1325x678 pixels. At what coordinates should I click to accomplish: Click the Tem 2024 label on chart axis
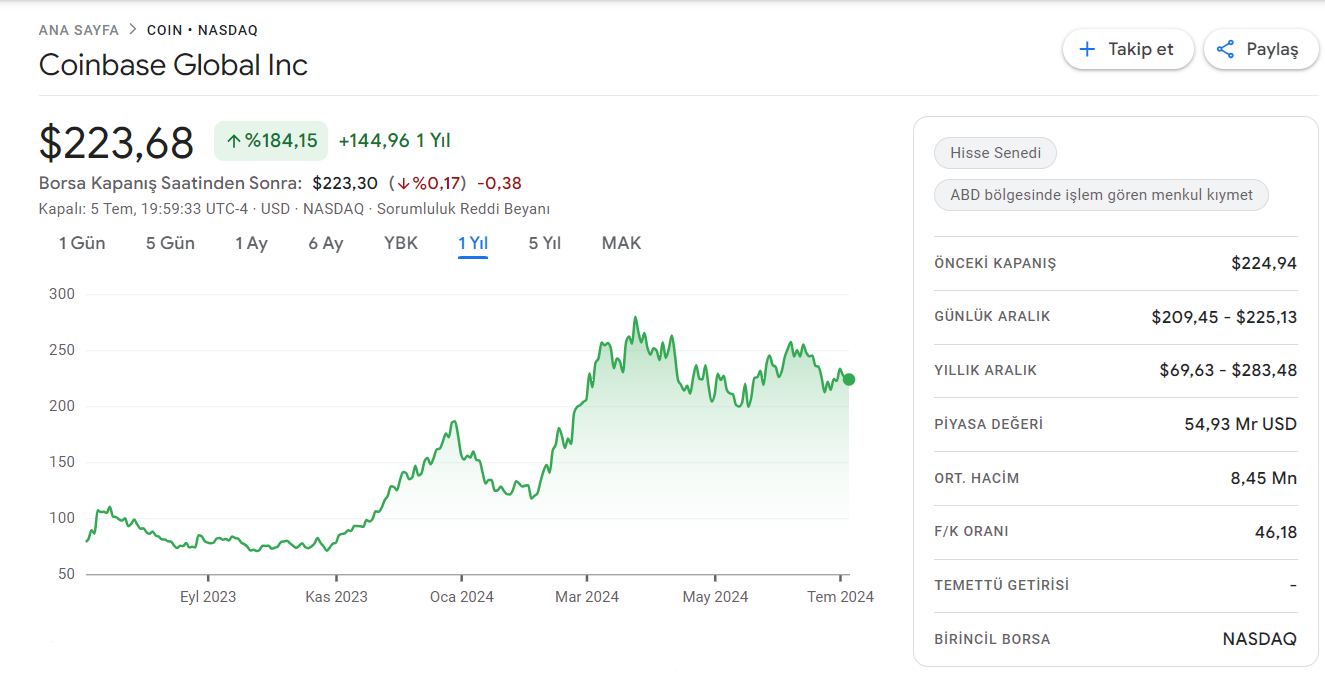(x=839, y=595)
